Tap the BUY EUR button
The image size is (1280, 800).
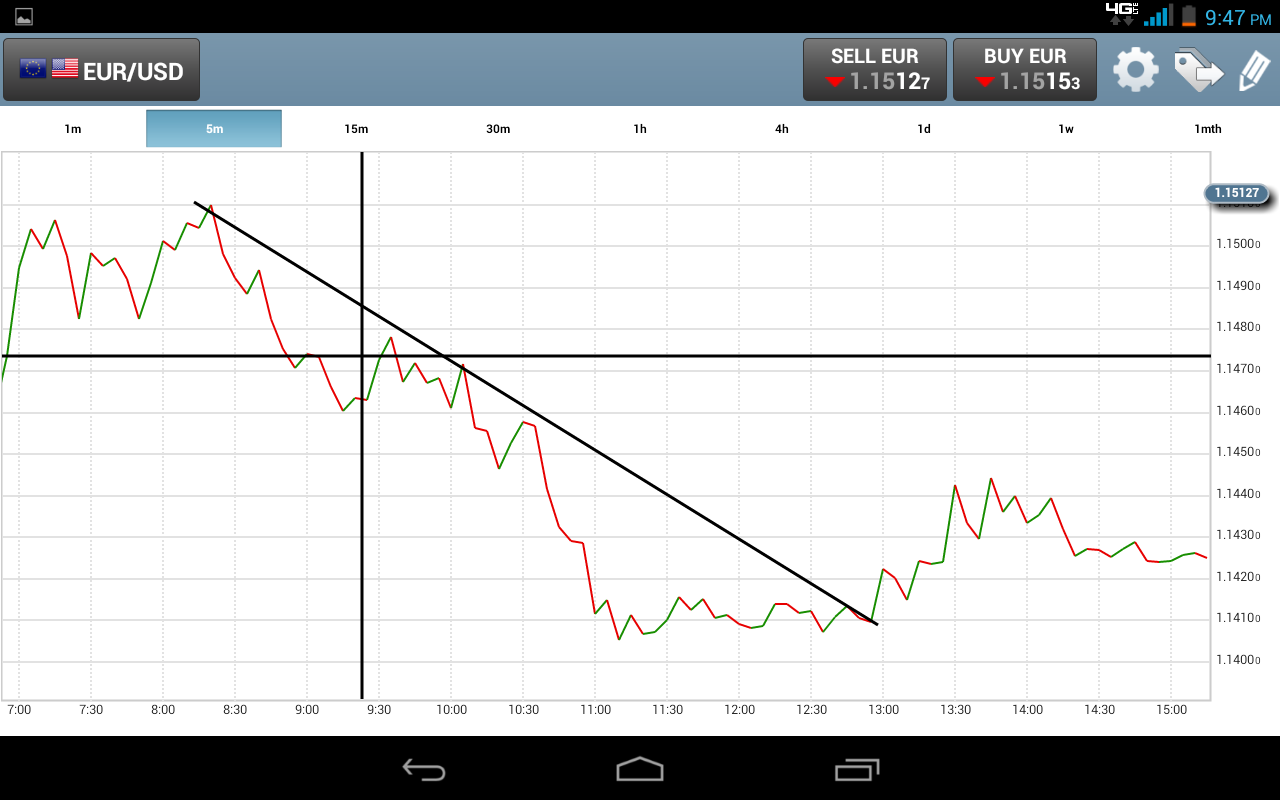[1025, 70]
